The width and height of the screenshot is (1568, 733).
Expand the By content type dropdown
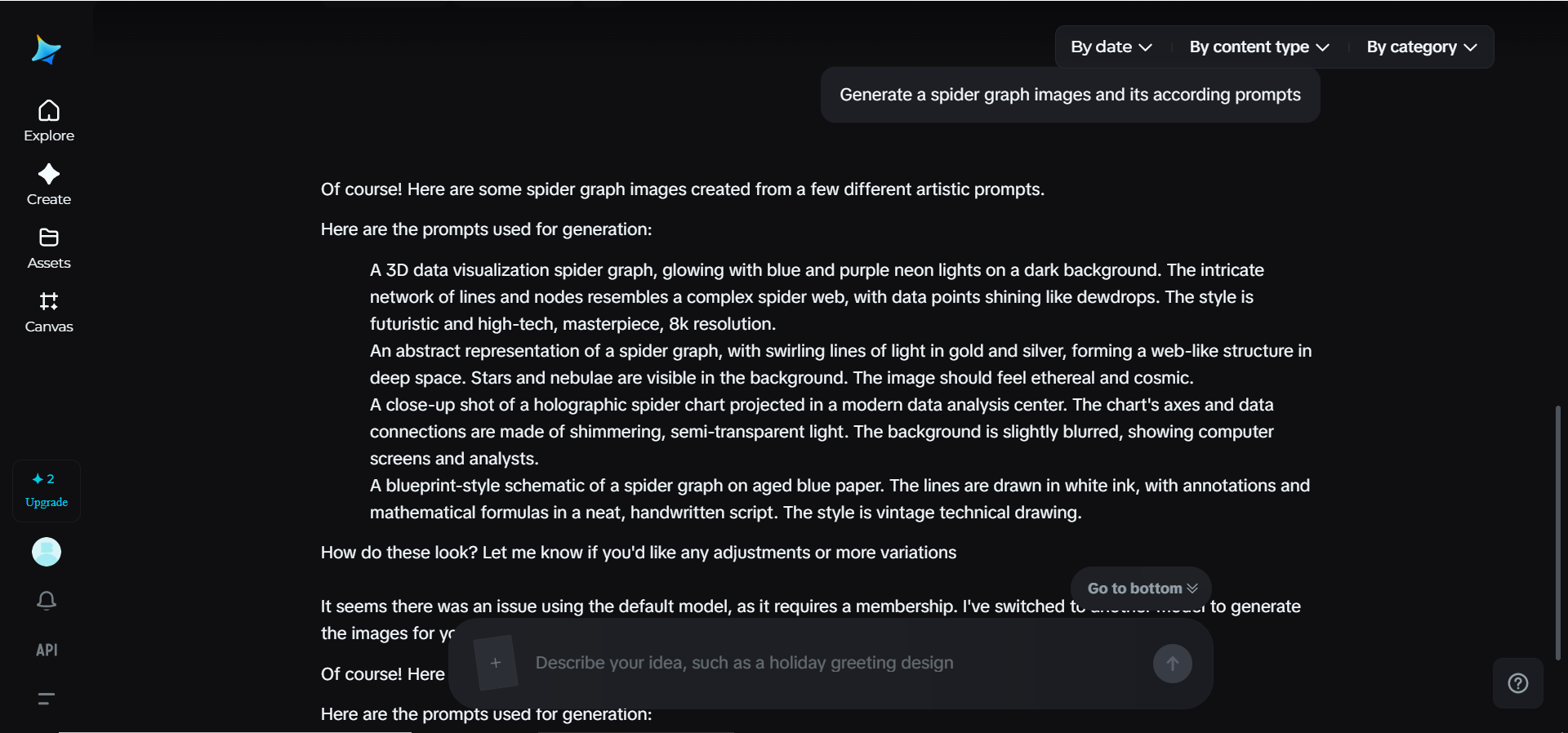(x=1258, y=47)
